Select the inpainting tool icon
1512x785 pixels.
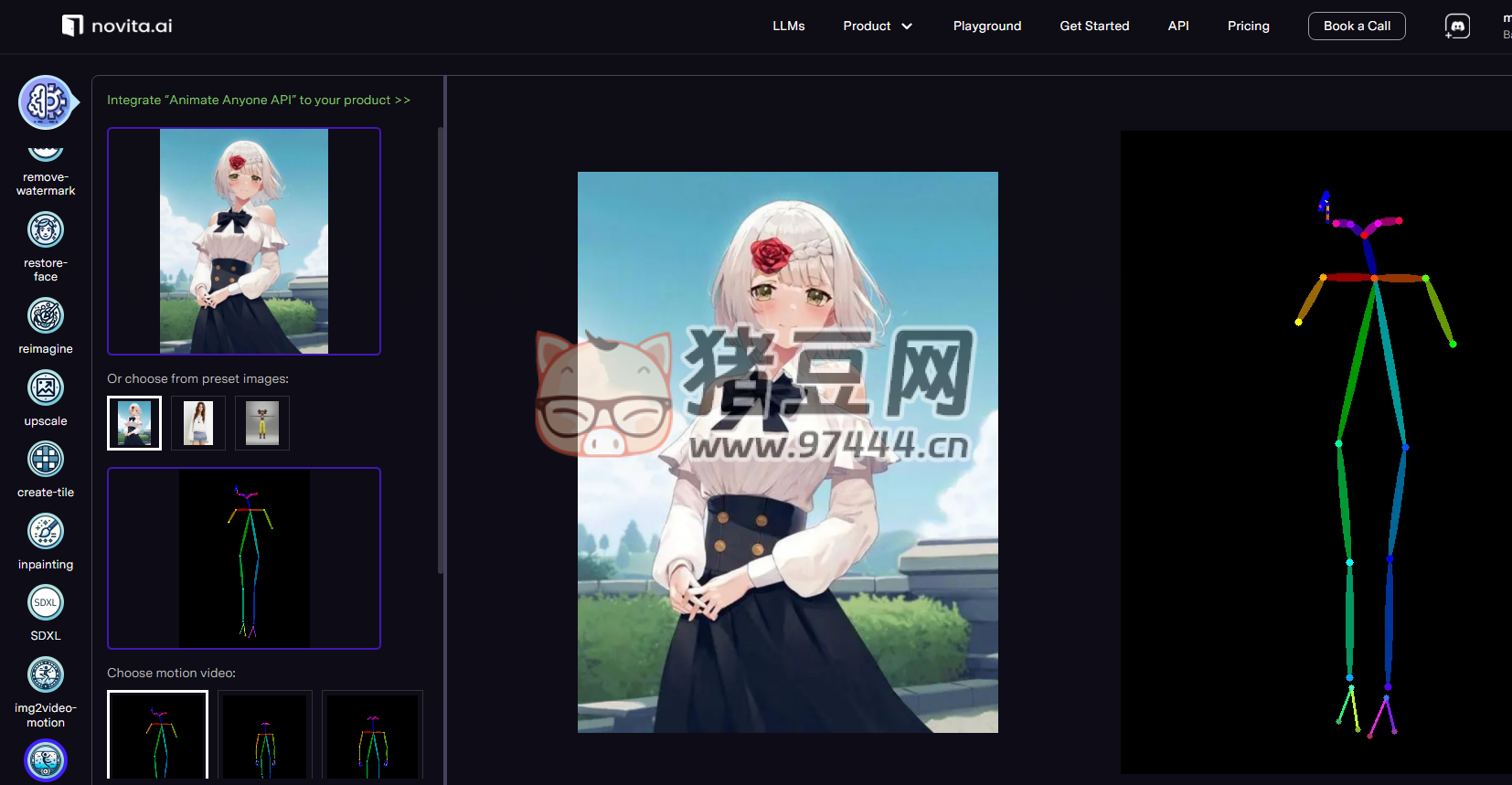[x=46, y=531]
